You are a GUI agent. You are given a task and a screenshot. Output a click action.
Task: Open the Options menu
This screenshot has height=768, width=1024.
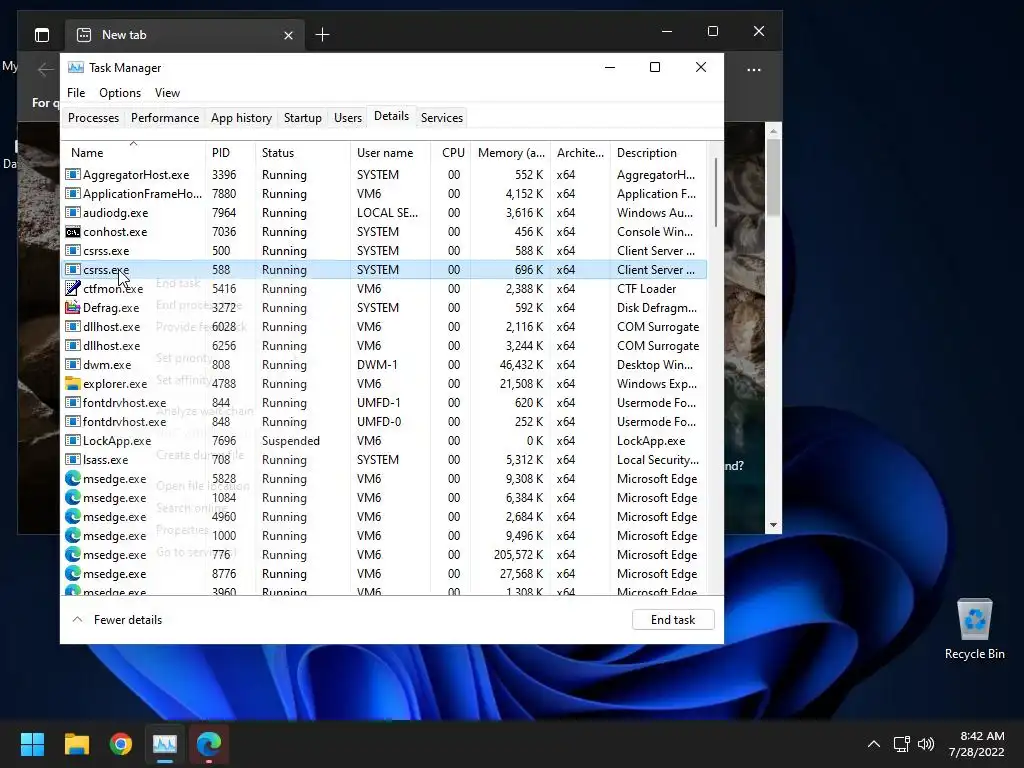pyautogui.click(x=120, y=93)
